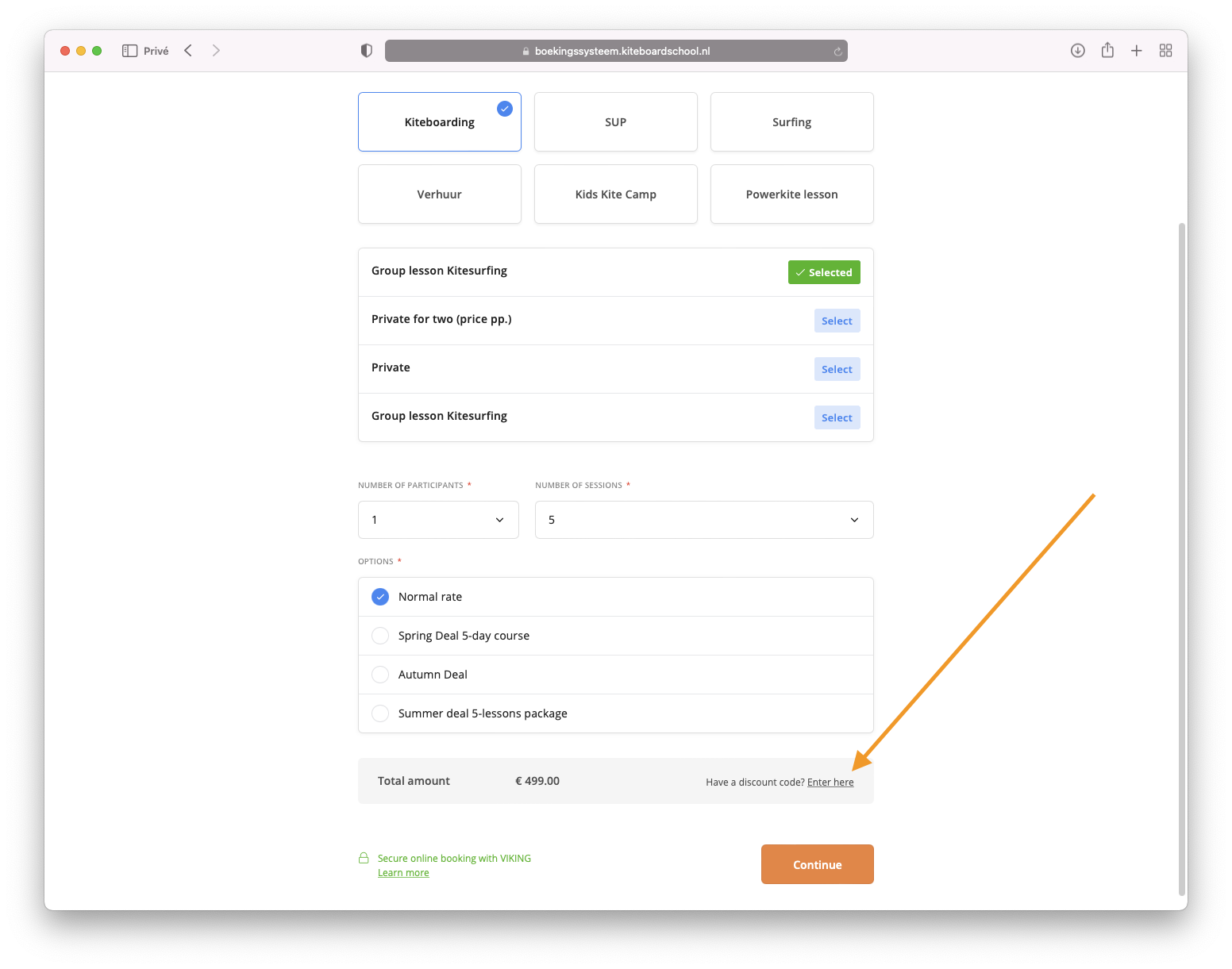Click the discount code 'Enter here' link
1232x969 pixels.
[x=830, y=783]
